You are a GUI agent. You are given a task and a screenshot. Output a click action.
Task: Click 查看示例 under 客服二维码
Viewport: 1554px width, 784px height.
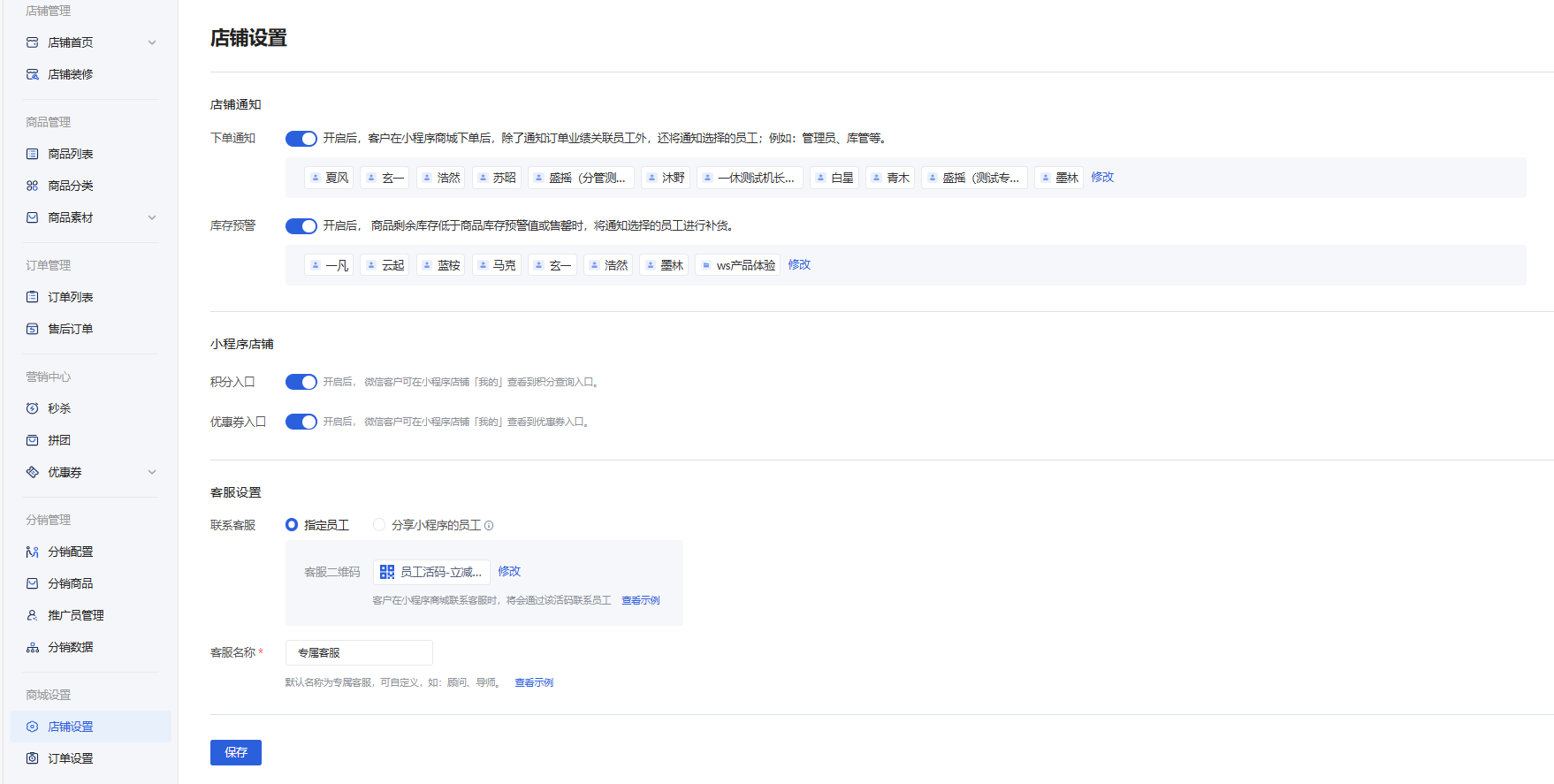[x=641, y=600]
